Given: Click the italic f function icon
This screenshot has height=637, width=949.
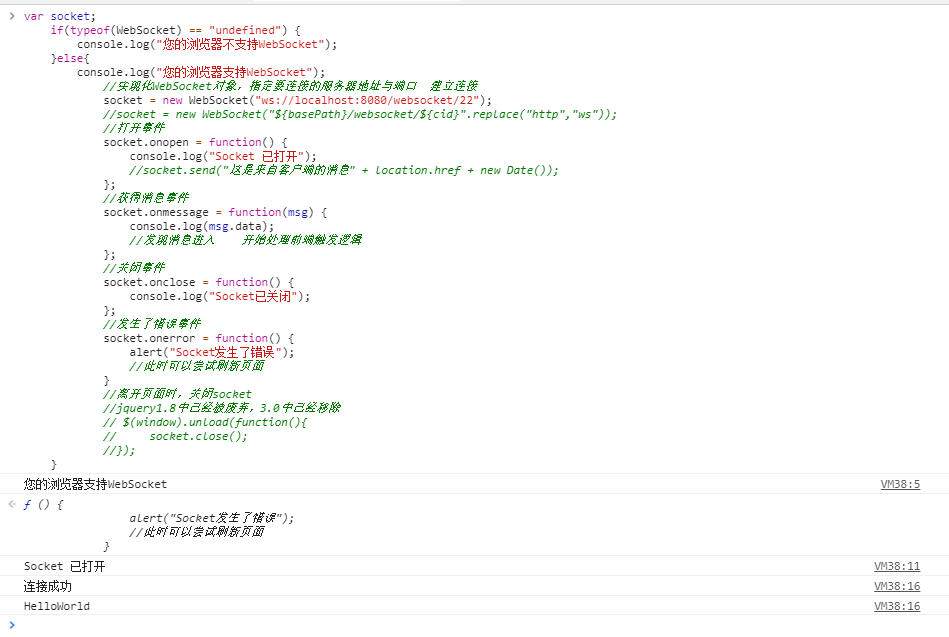Looking at the screenshot, I should click(27, 504).
